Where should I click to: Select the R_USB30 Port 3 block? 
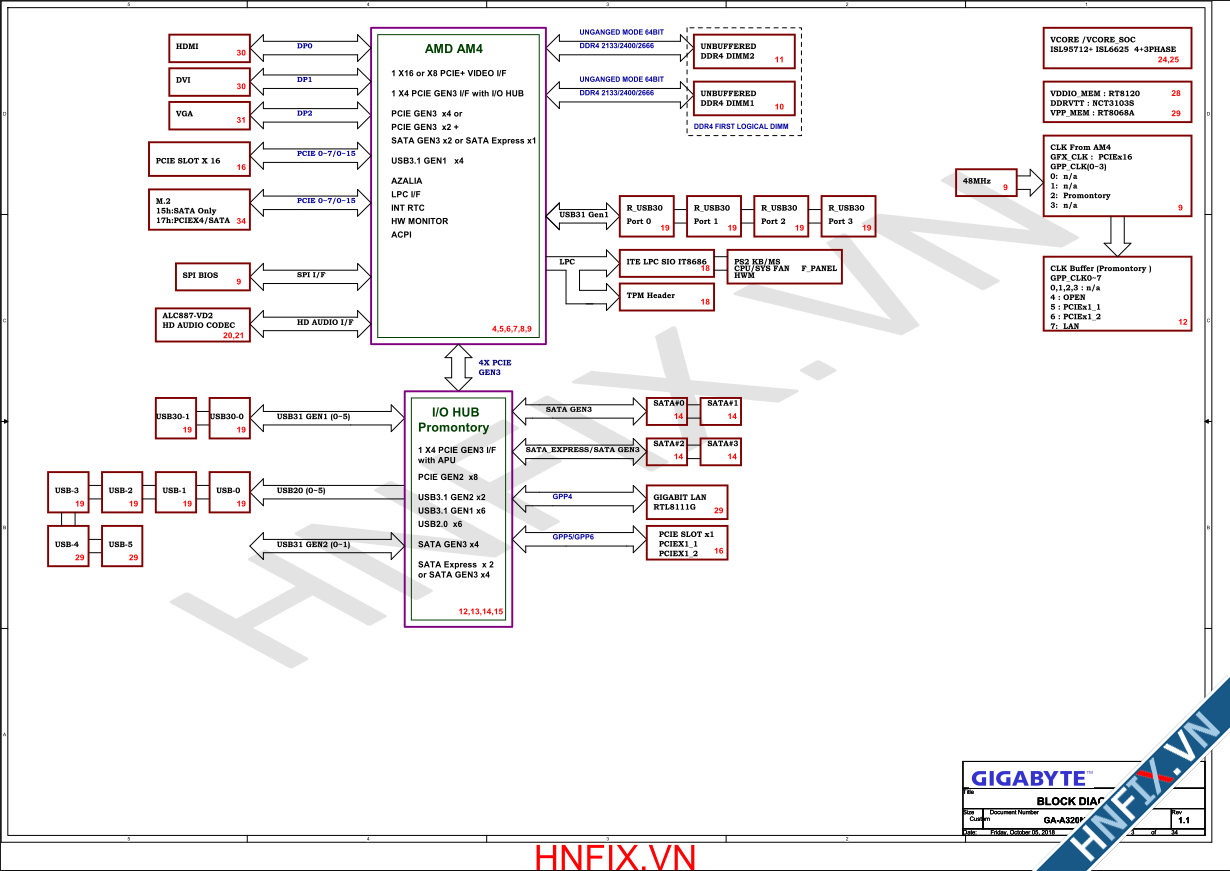(848, 215)
